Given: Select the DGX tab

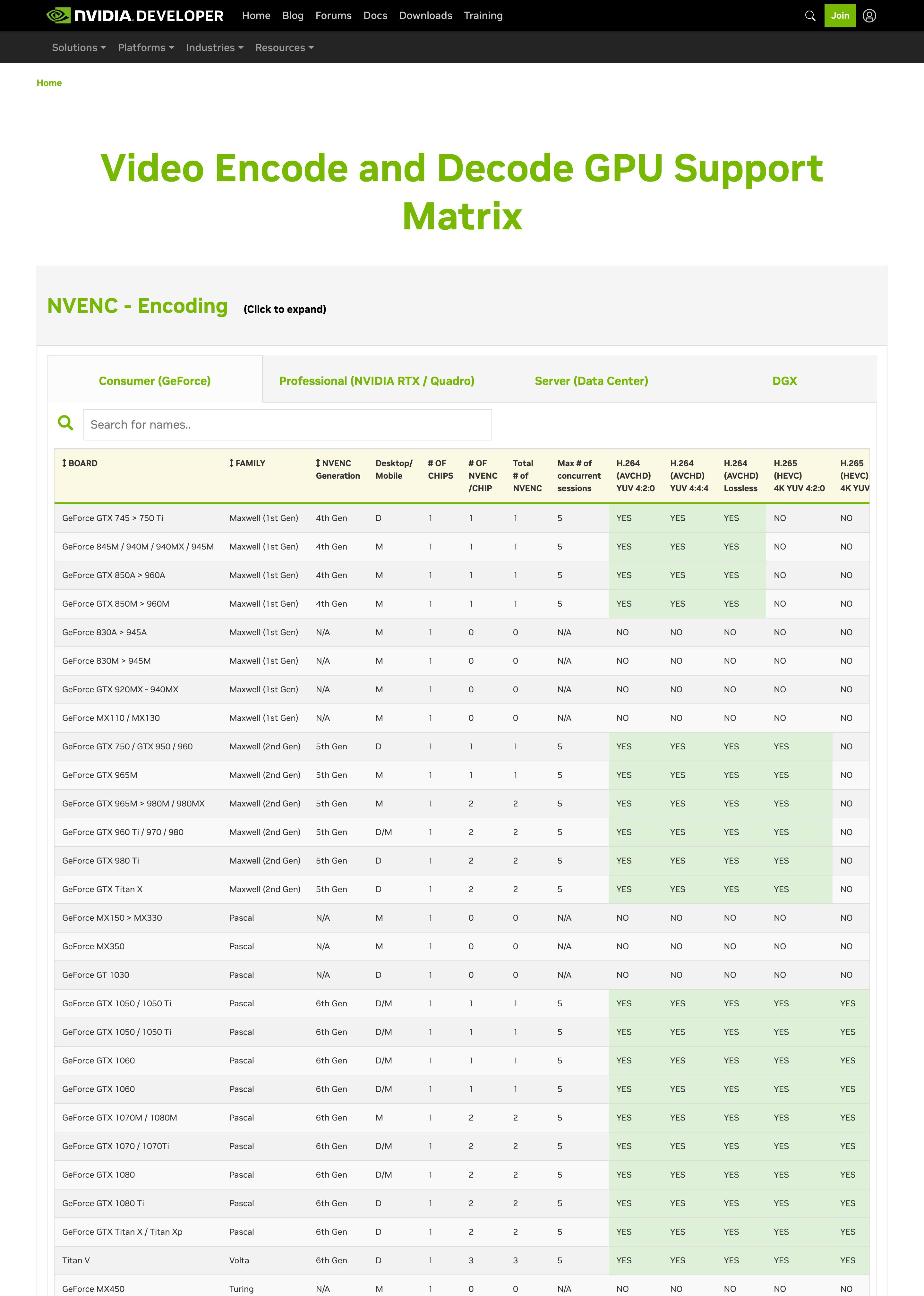Looking at the screenshot, I should (784, 380).
